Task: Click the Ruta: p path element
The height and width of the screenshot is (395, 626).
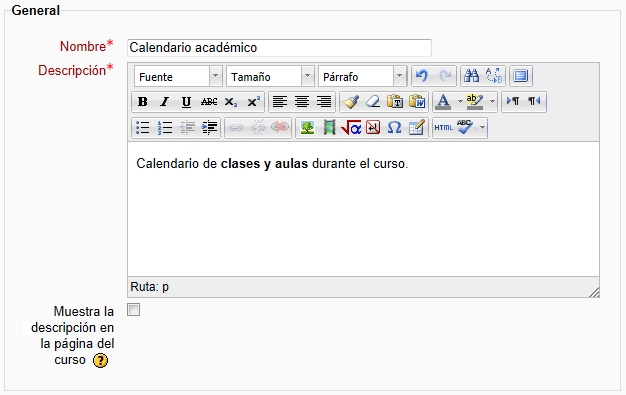Action: (x=165, y=287)
